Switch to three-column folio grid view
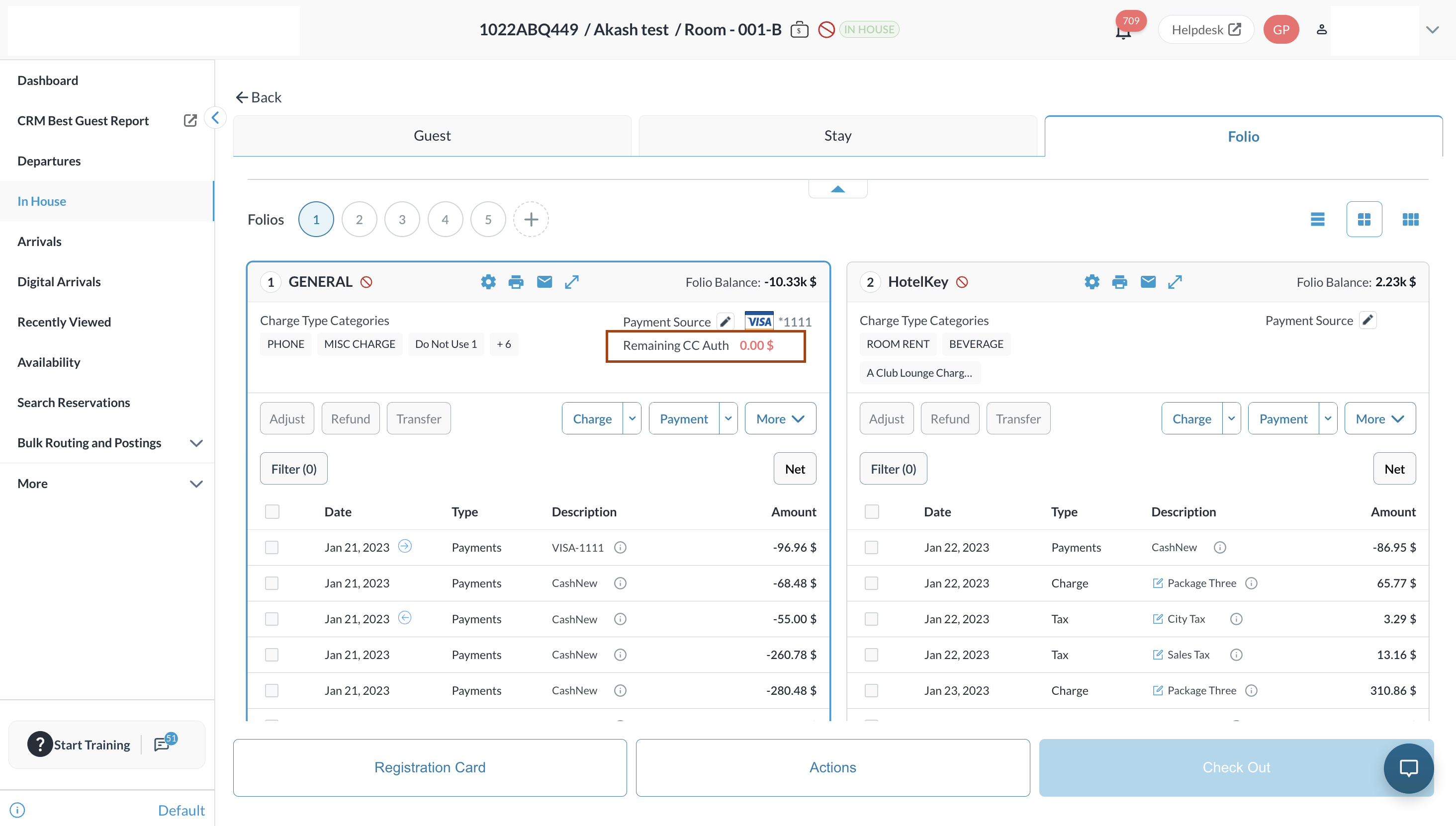This screenshot has height=826, width=1456. (x=1410, y=220)
